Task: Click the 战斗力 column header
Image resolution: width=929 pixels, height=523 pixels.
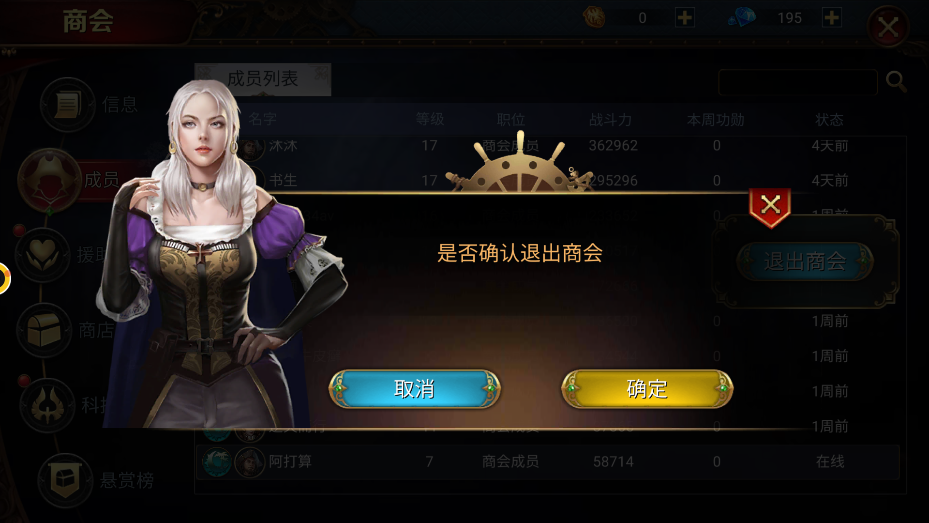Action: (610, 120)
